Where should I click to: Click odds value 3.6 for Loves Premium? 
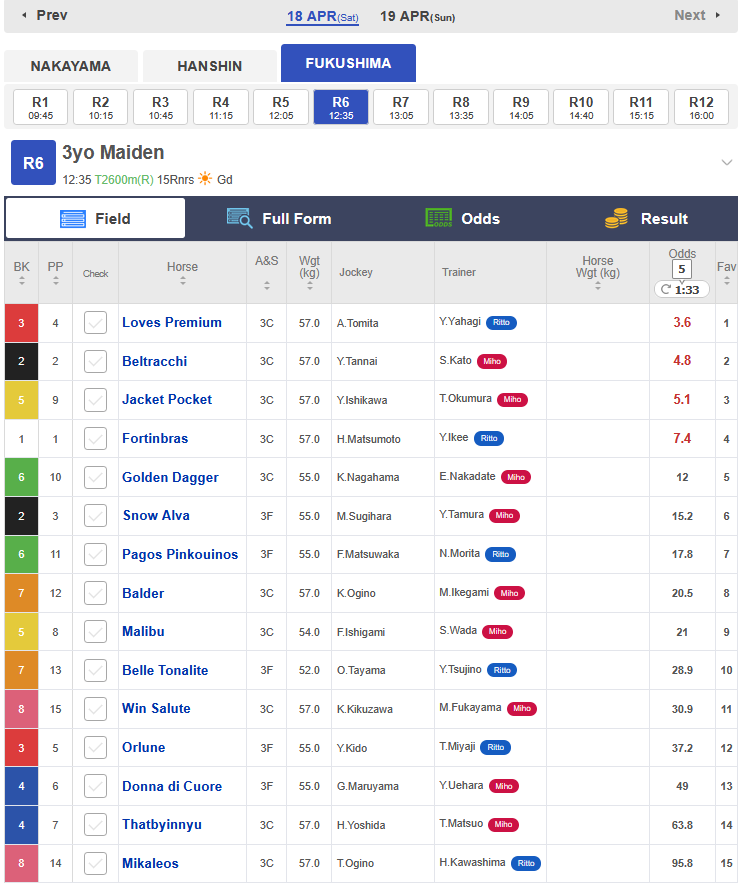[682, 323]
